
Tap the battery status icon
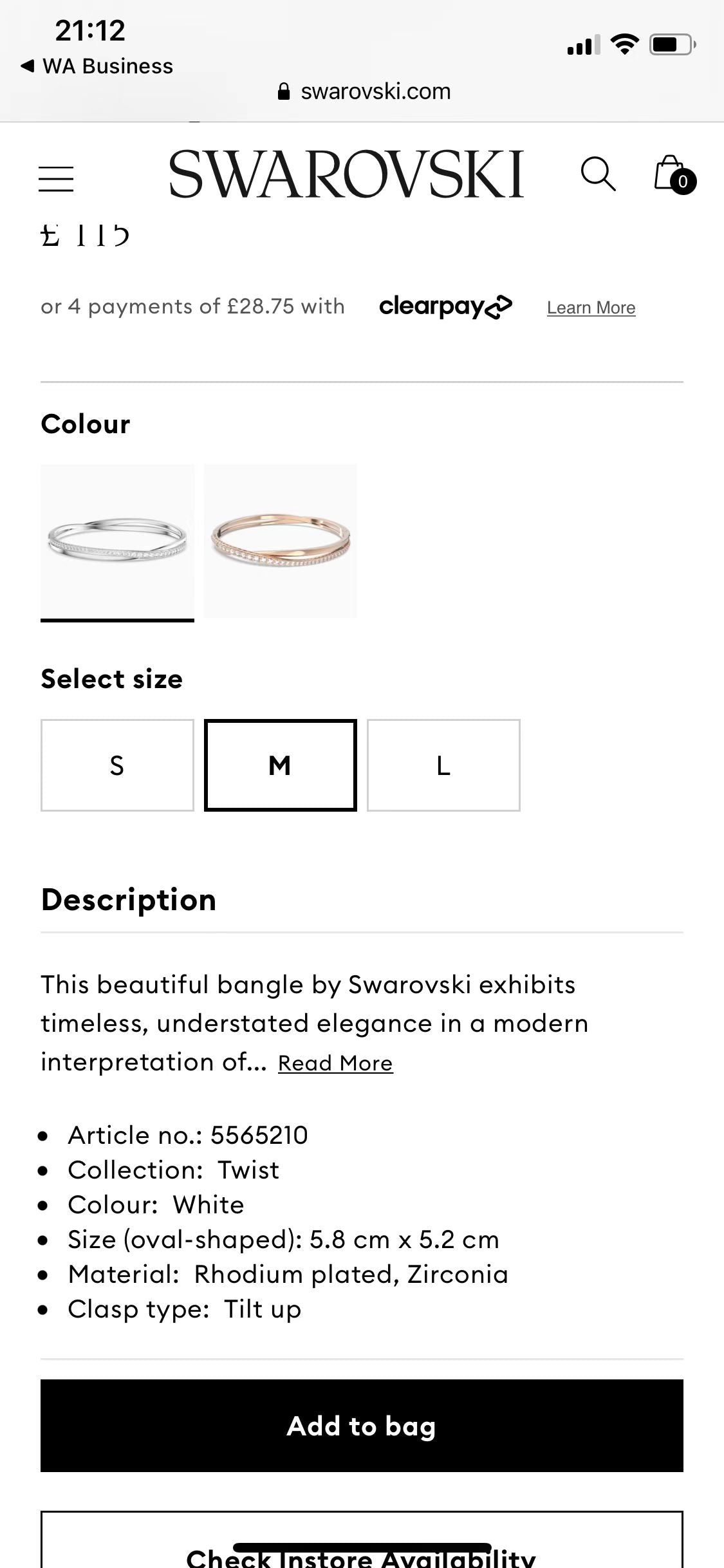[x=671, y=45]
